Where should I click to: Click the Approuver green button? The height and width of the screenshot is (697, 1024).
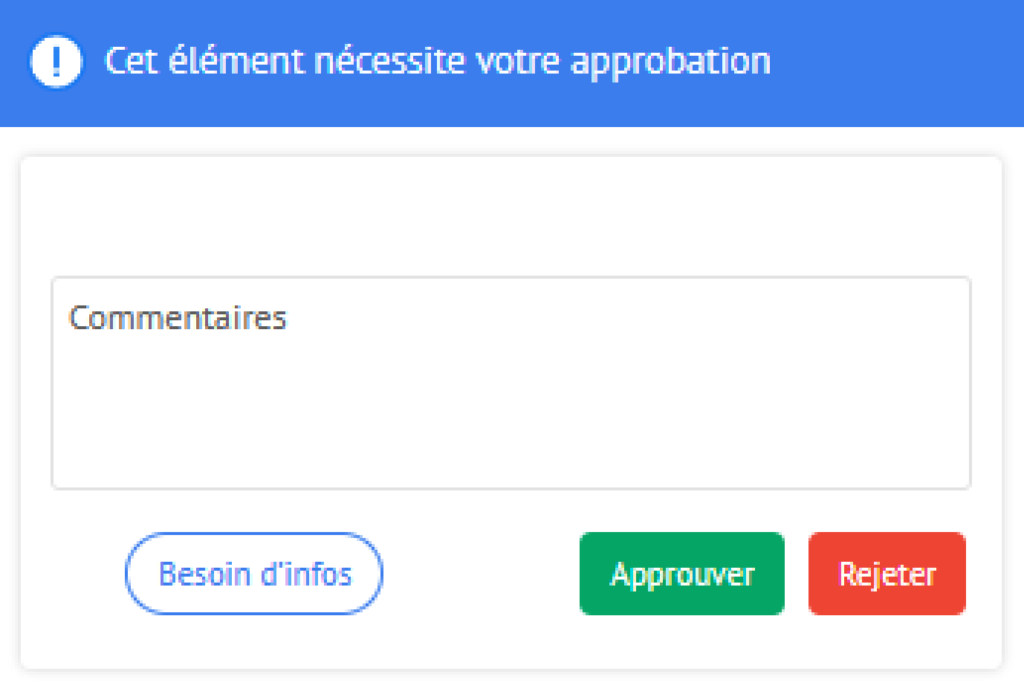[x=682, y=574]
